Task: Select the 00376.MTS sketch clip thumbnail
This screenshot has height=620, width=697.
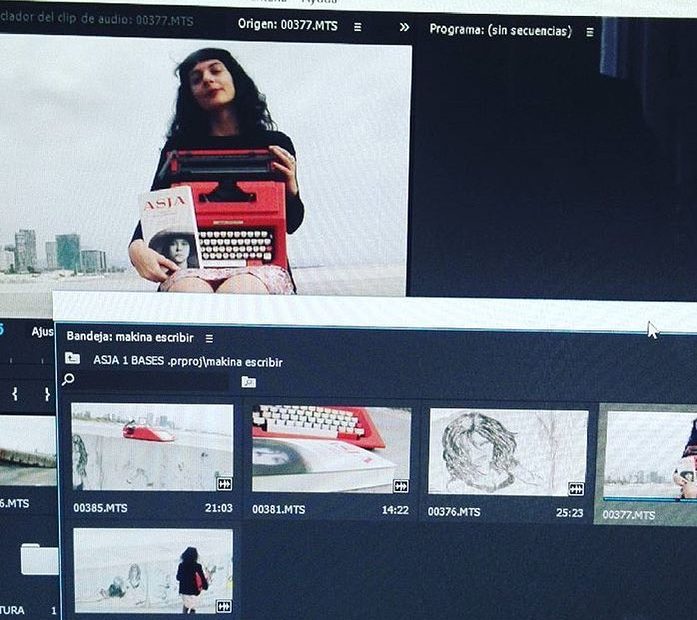Action: (x=508, y=452)
